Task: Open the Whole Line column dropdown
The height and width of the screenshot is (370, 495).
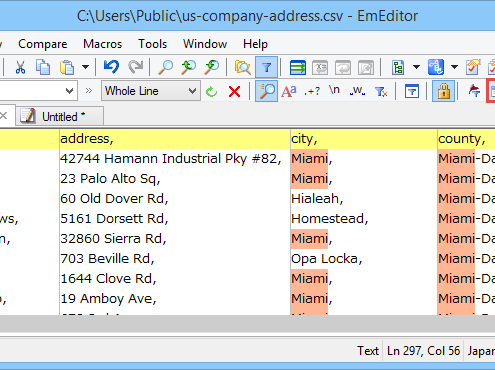Action: (x=151, y=91)
